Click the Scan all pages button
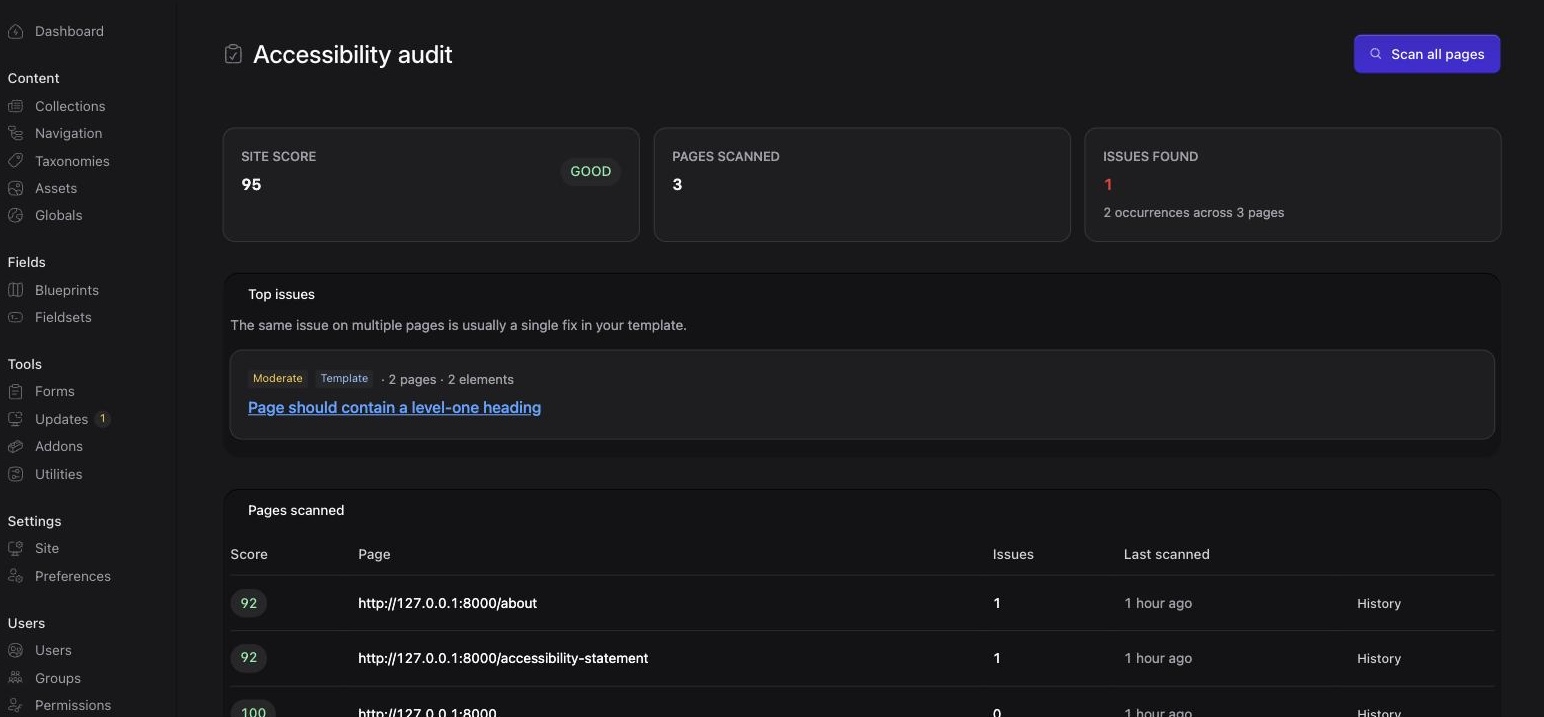Image resolution: width=1544 pixels, height=717 pixels. click(x=1427, y=54)
